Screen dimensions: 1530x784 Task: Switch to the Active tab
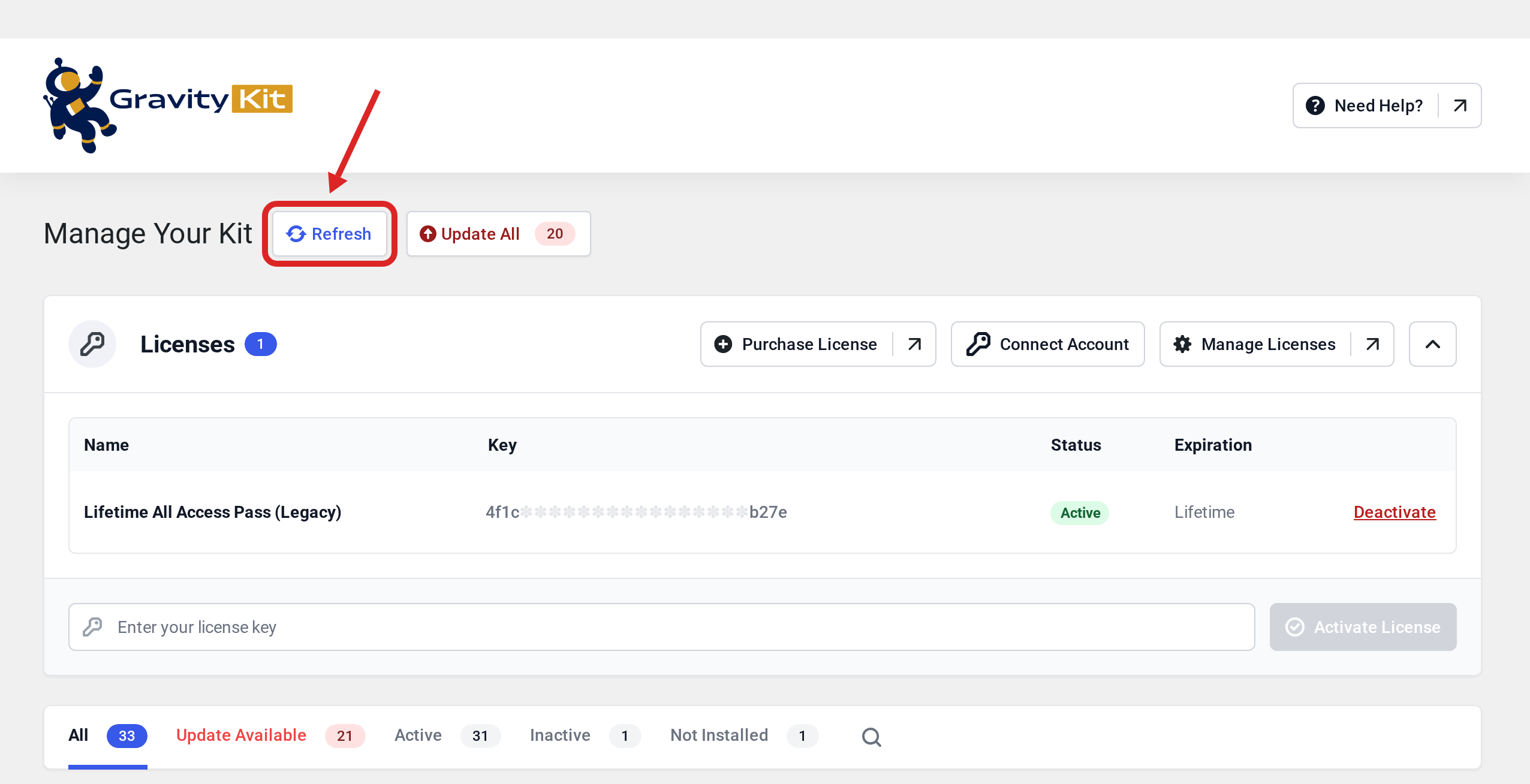point(447,735)
